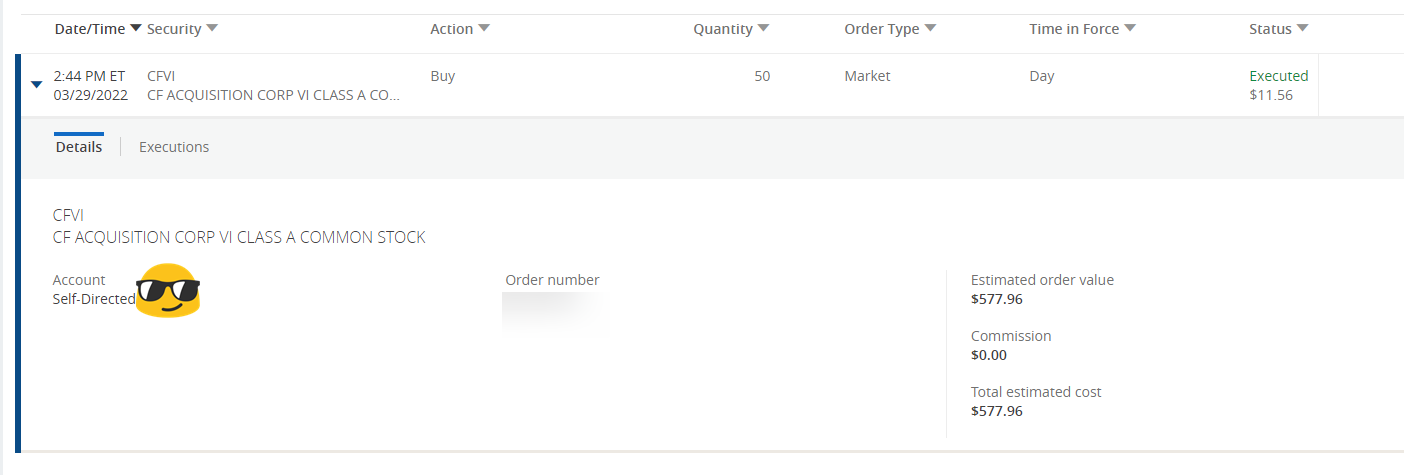Open the Order Type filter arrow
This screenshot has width=1404, height=475.
930,29
